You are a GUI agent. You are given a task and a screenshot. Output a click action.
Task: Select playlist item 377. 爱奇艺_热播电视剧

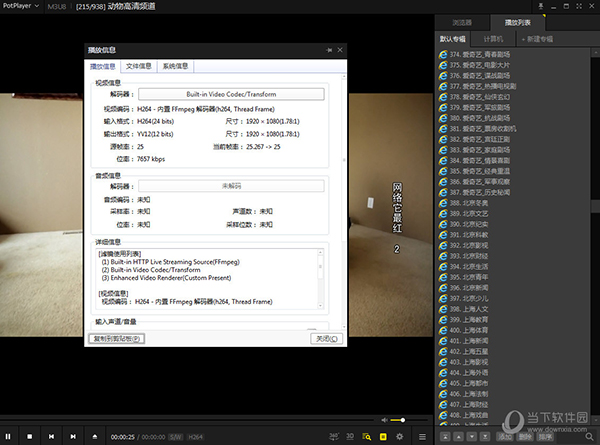click(x=477, y=86)
